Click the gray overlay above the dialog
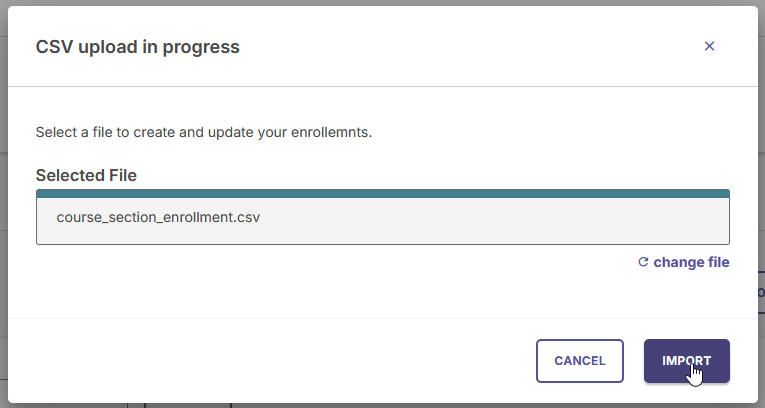This screenshot has height=408, width=765. click(382, 2)
